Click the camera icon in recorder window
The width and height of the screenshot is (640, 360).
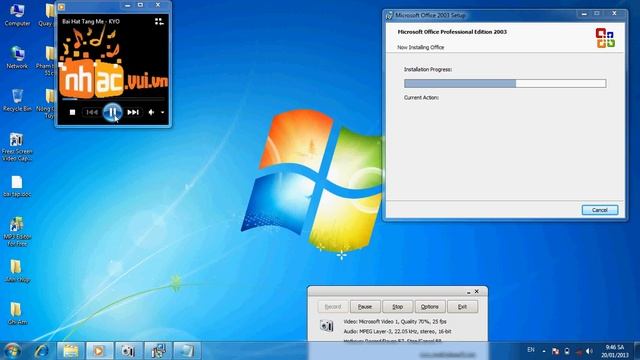click(x=327, y=326)
